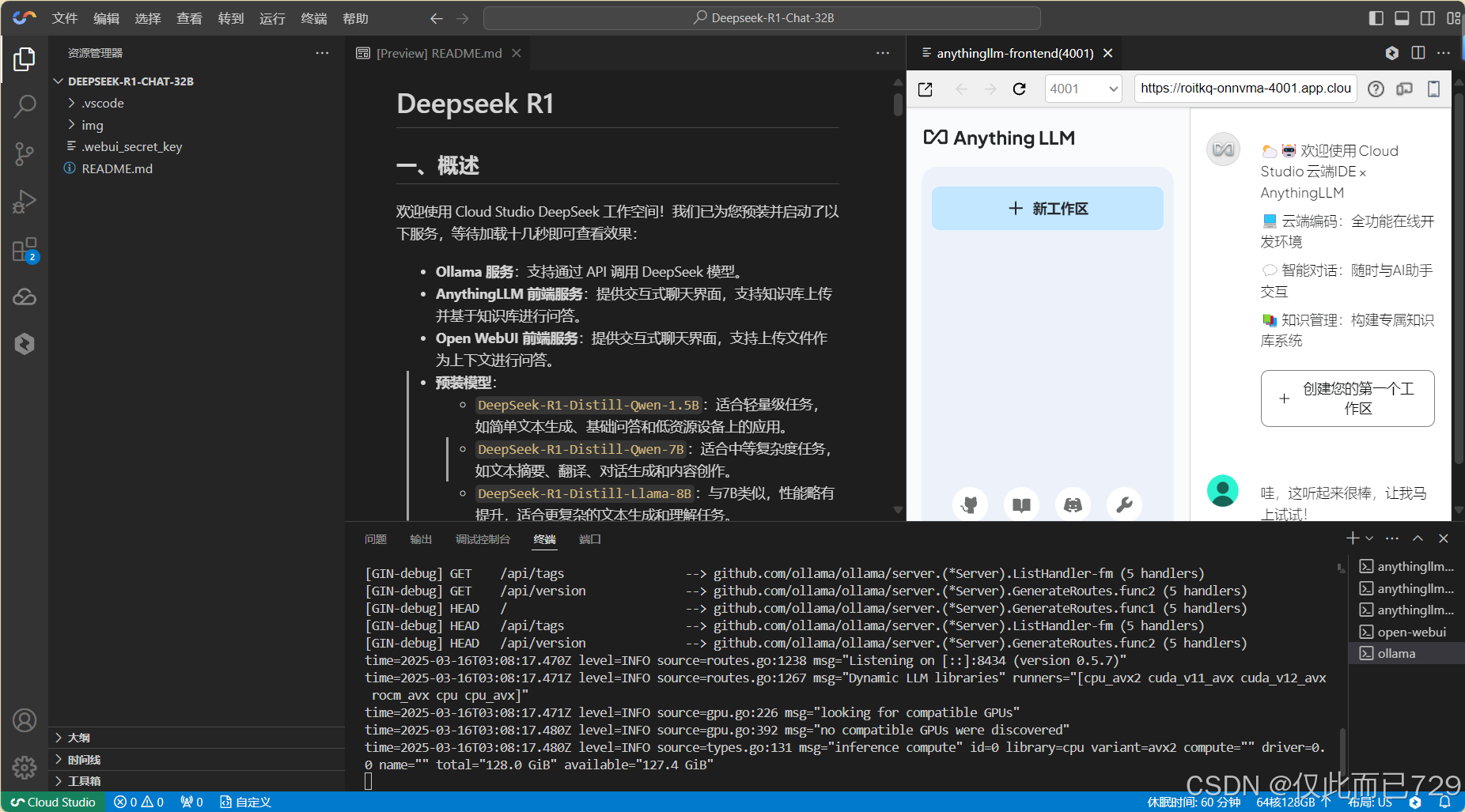Viewport: 1465px width, 812px height.
Task: Switch to the 问题 panel tab
Action: click(x=376, y=539)
